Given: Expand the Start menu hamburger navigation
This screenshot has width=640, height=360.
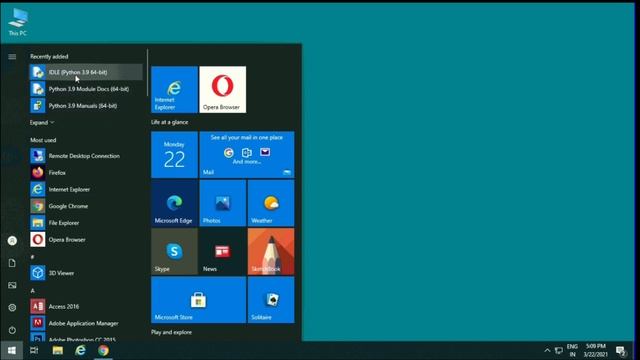Looking at the screenshot, I should (x=12, y=57).
